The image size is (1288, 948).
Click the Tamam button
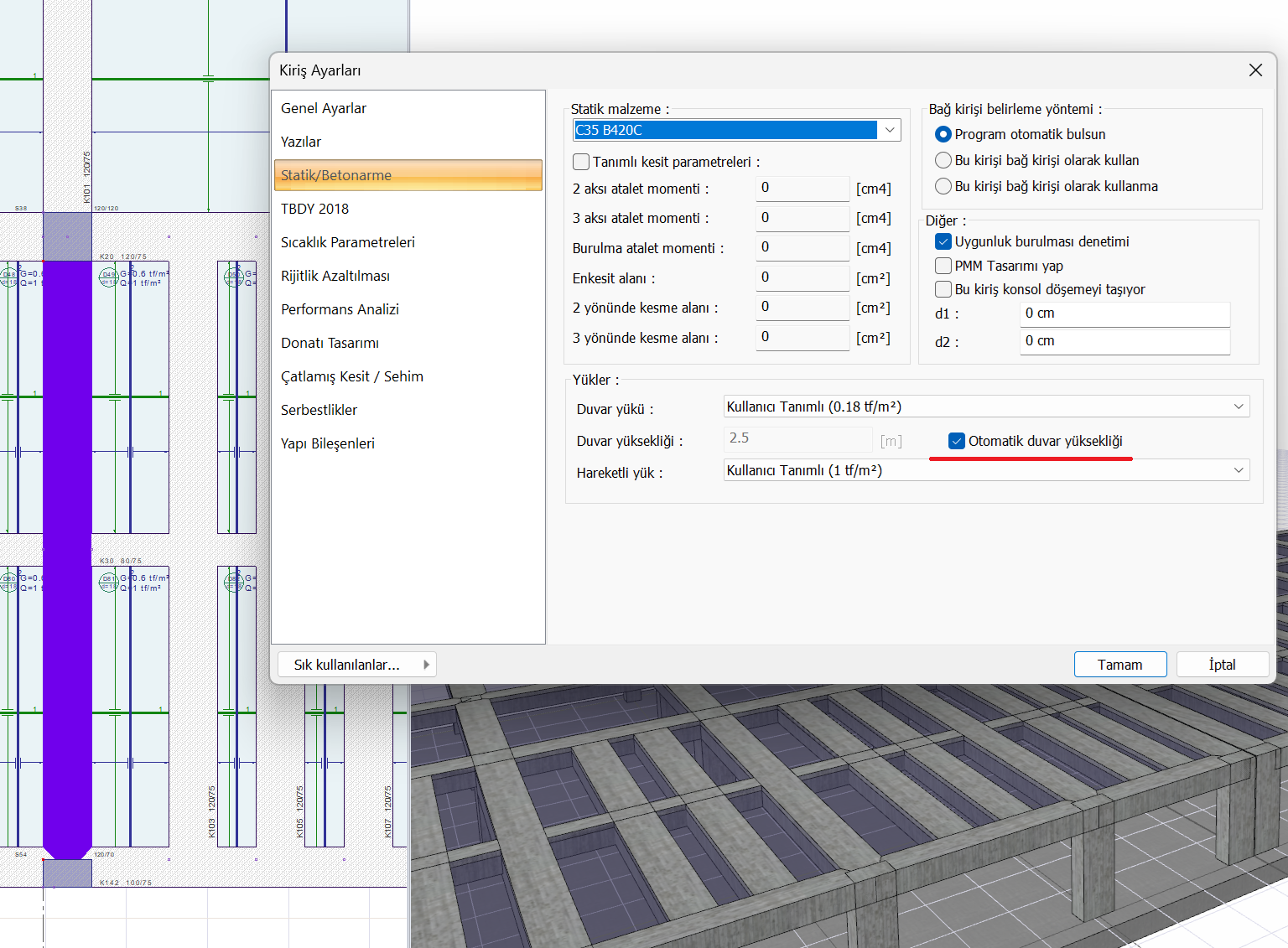(1119, 665)
